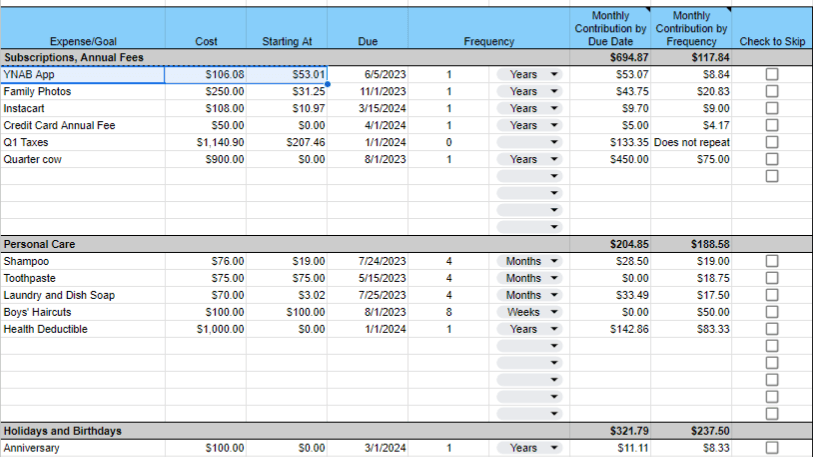Select the Personal Care section header
813x457 pixels.
pyautogui.click(x=406, y=244)
